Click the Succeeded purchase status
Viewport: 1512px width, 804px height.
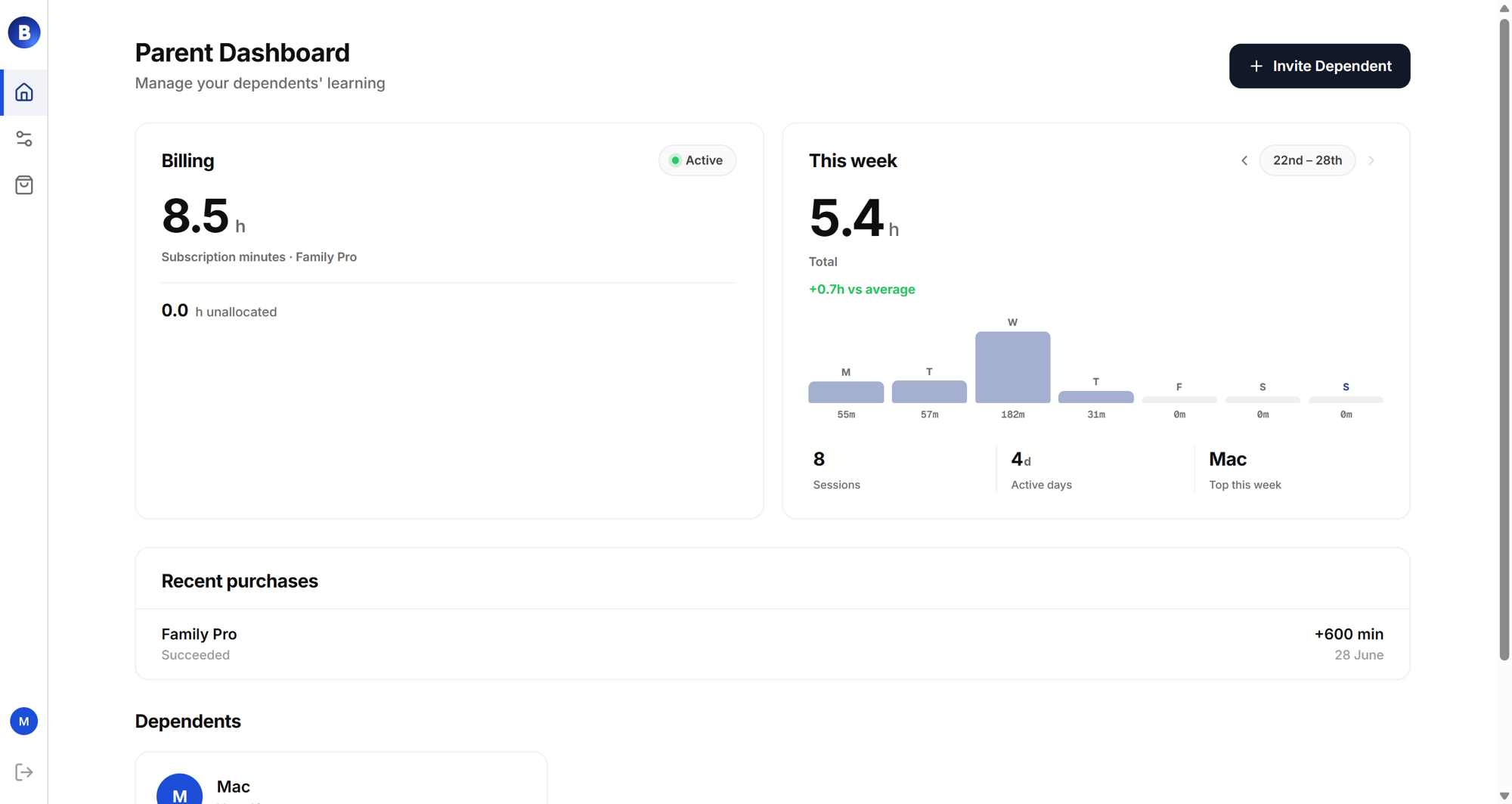195,655
